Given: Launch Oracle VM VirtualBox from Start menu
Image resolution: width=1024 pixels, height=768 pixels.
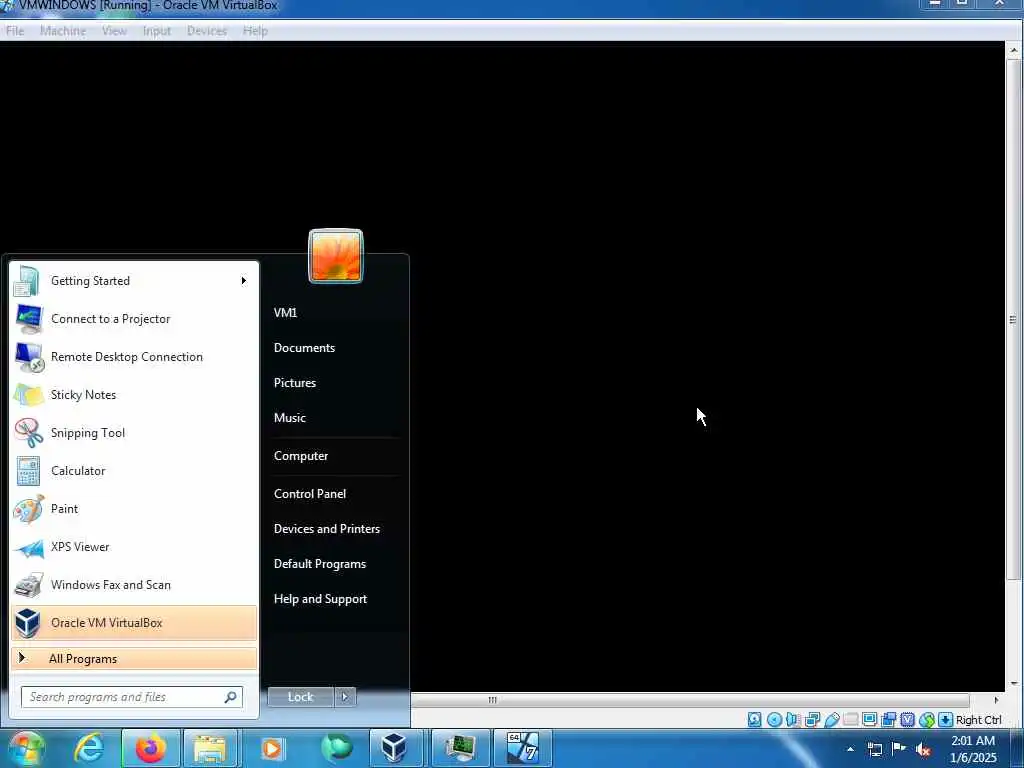Looking at the screenshot, I should click(x=134, y=622).
